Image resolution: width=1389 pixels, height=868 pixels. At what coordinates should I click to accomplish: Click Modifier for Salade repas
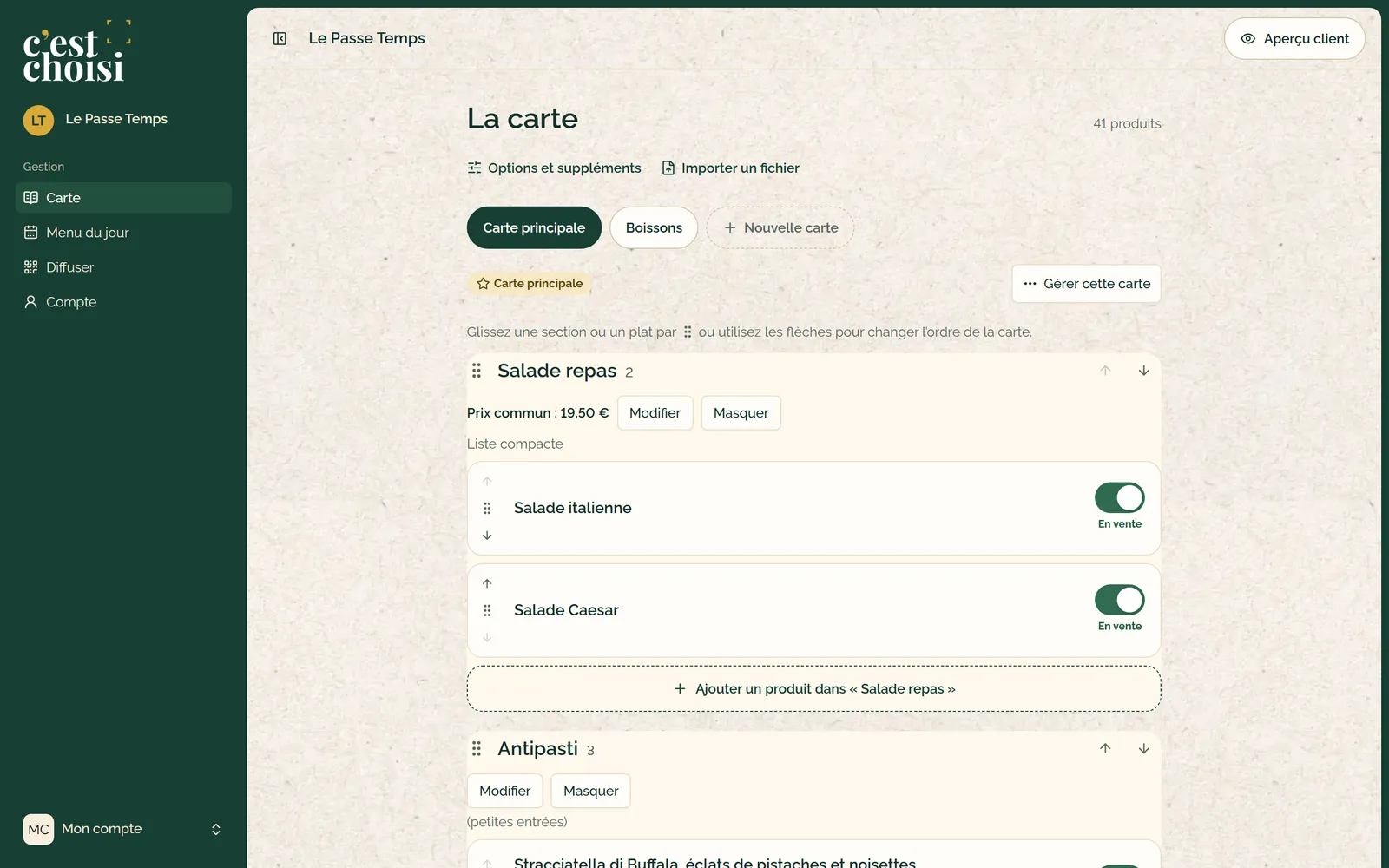(x=655, y=413)
